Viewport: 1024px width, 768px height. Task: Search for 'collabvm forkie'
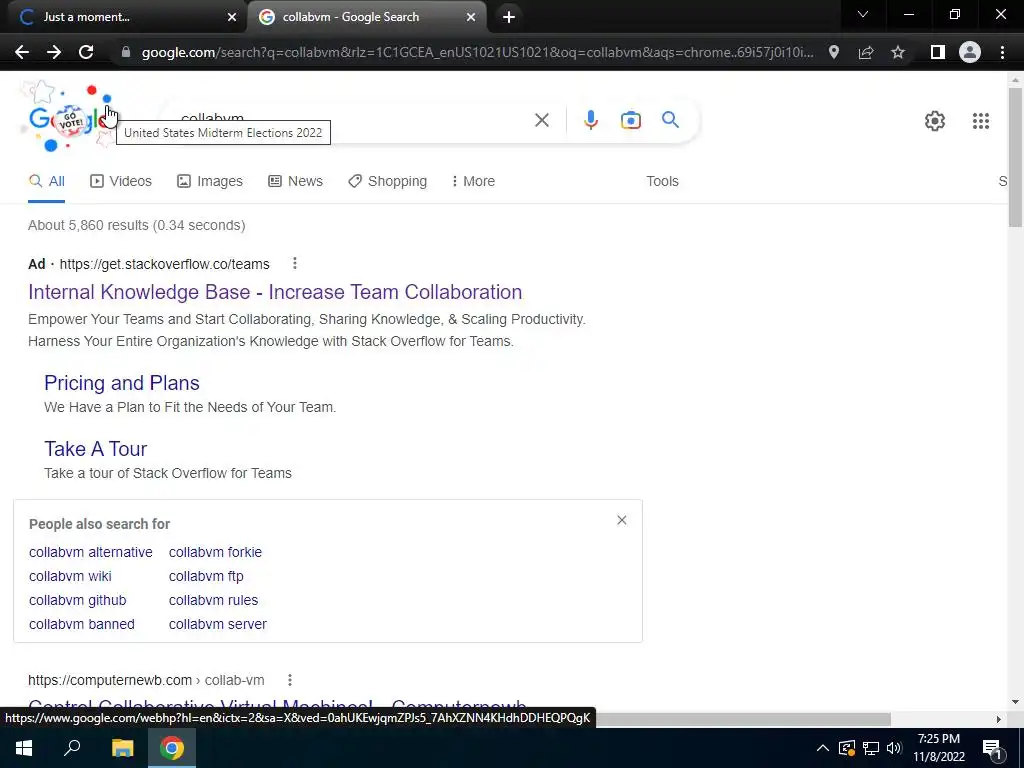[216, 552]
